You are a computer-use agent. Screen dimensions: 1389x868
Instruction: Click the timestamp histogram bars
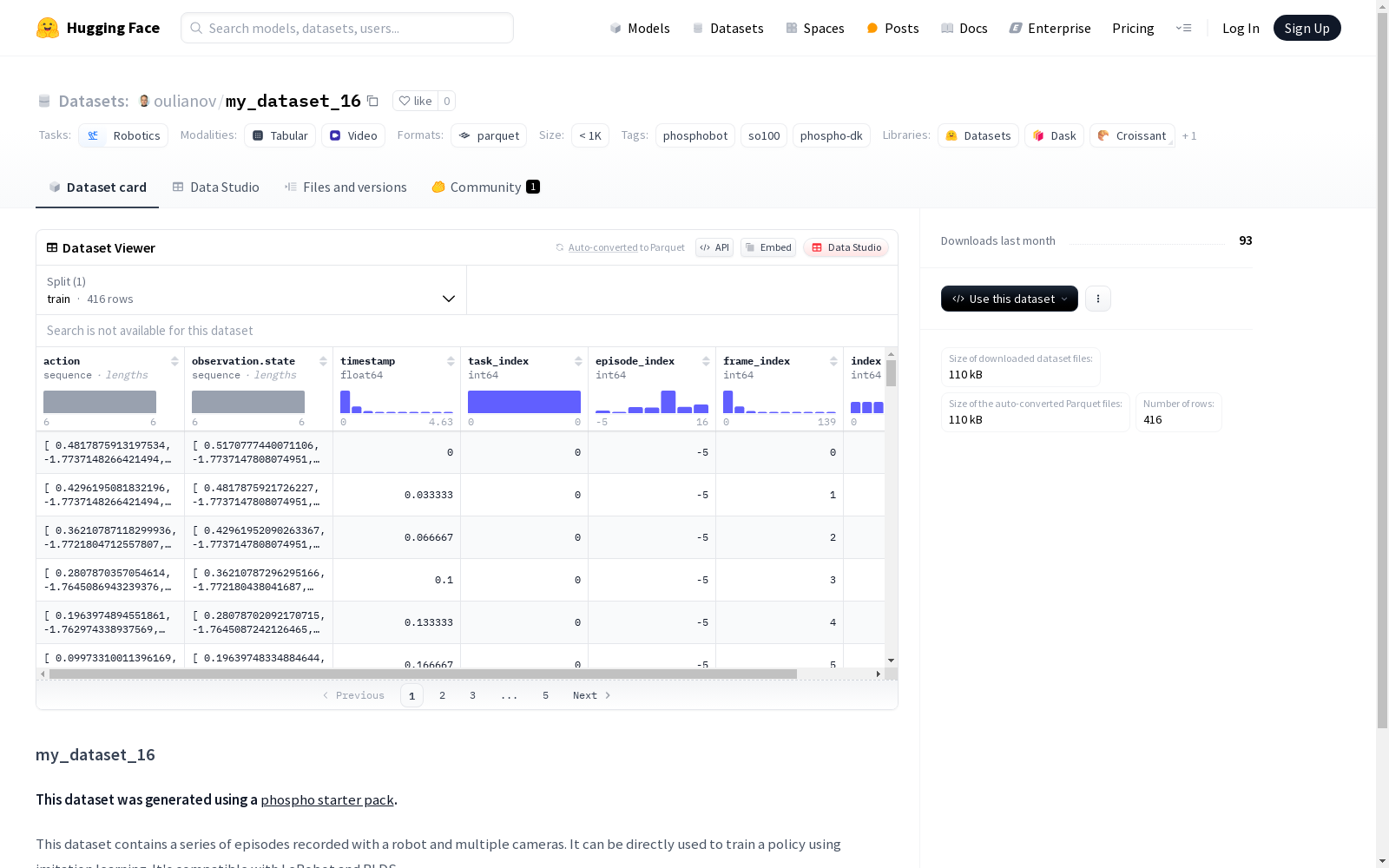click(x=397, y=402)
